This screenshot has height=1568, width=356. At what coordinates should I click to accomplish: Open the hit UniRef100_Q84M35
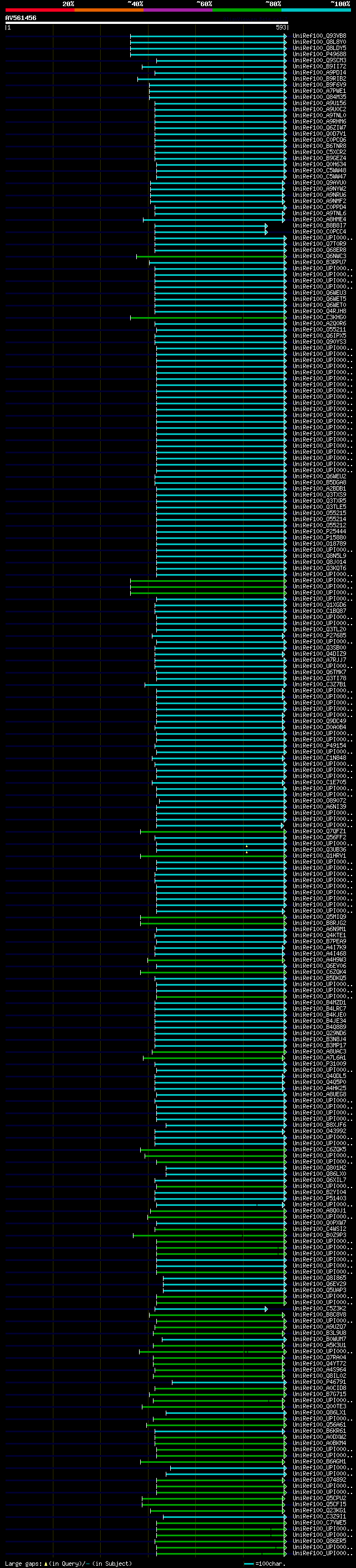[x=319, y=97]
